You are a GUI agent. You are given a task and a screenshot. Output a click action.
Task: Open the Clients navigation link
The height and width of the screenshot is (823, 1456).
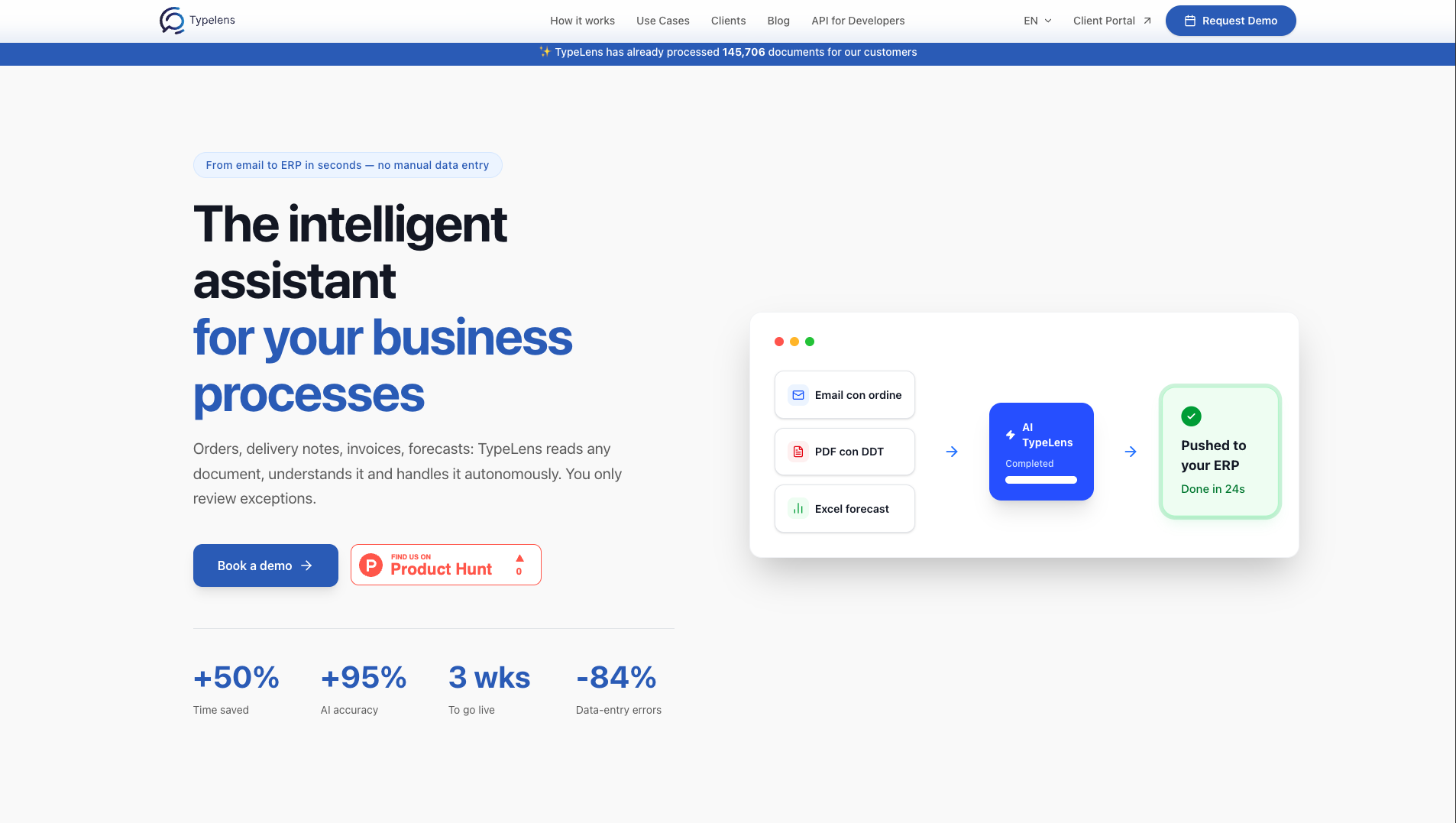click(728, 21)
